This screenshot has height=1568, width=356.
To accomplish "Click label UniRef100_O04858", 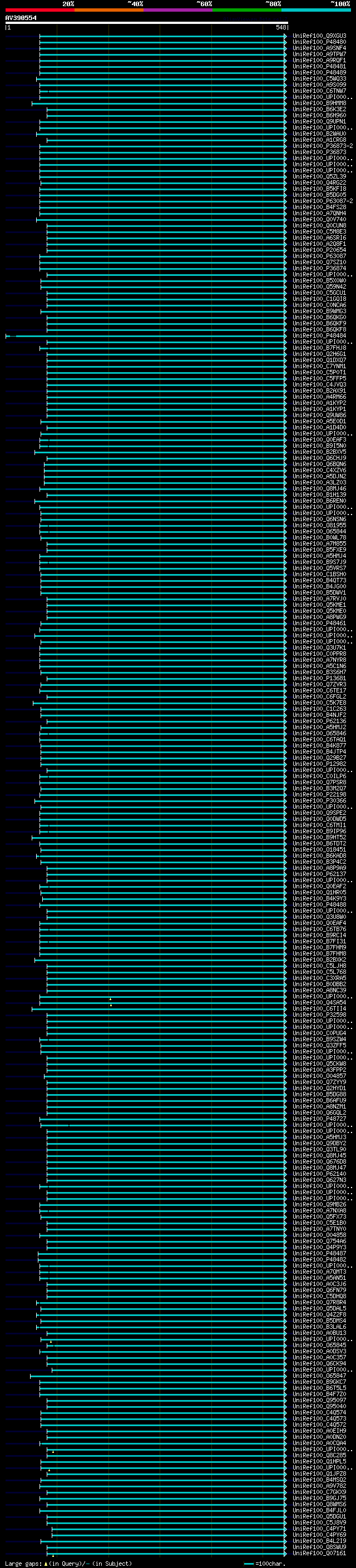I will click(319, 1235).
